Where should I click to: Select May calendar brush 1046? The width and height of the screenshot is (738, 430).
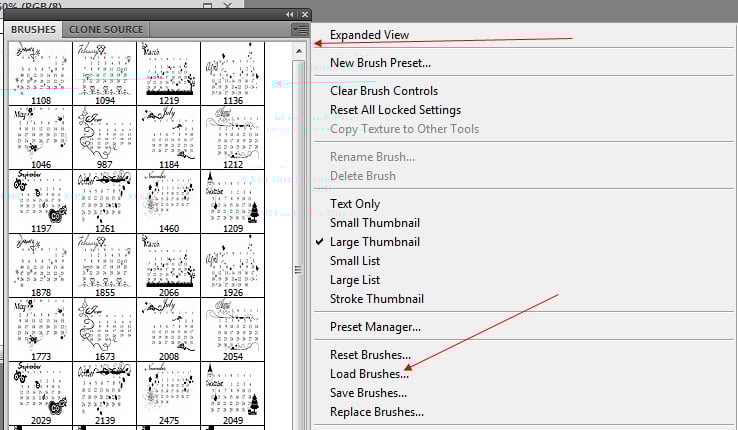tap(40, 137)
